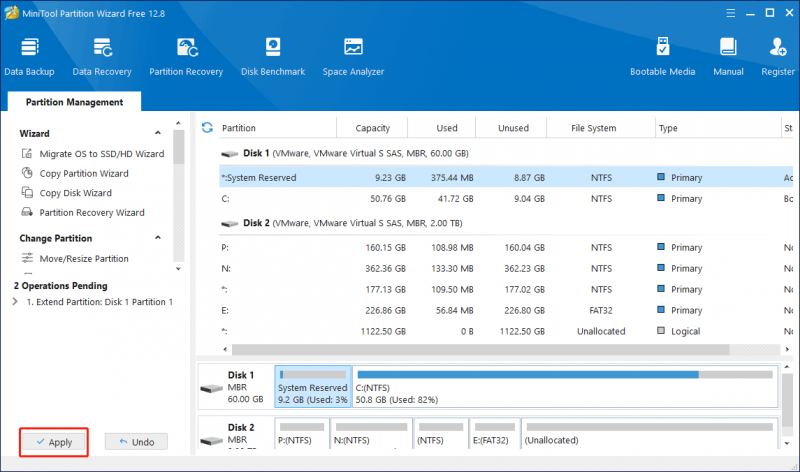The height and width of the screenshot is (472, 800).
Task: Select the Partition Management tab
Action: 74,102
